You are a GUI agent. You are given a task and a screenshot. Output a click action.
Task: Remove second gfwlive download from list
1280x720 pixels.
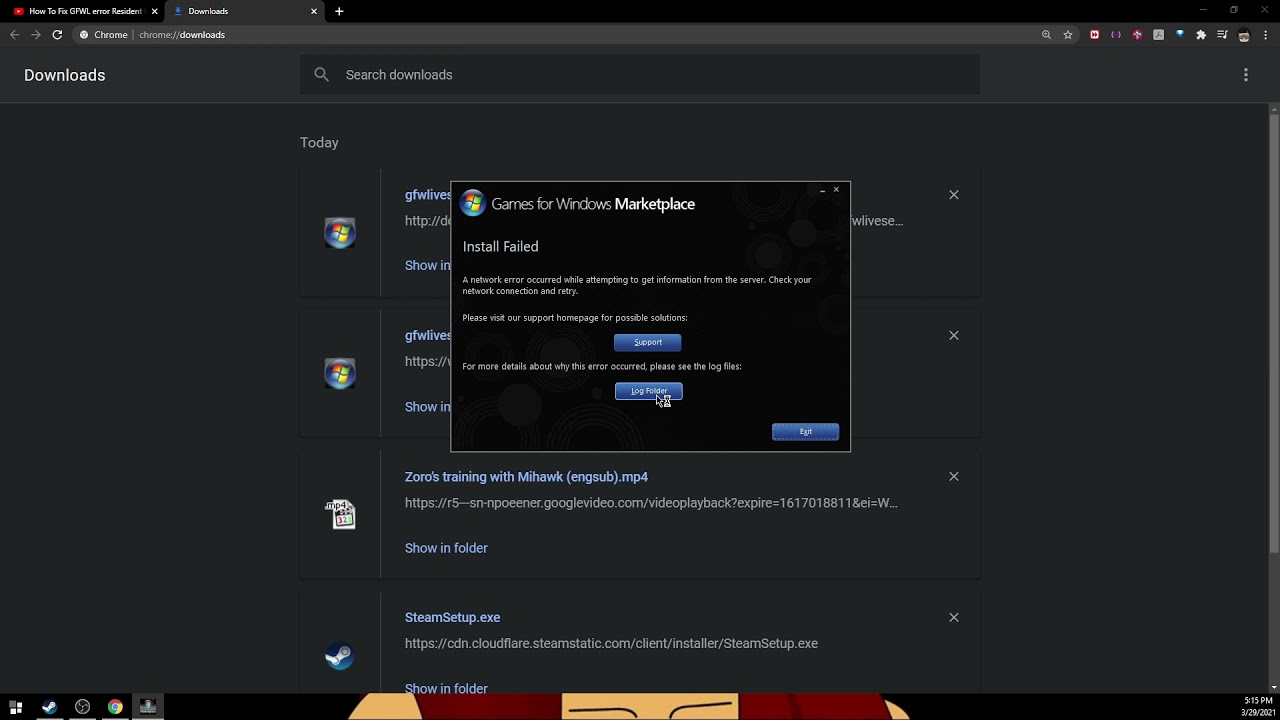[x=954, y=336]
